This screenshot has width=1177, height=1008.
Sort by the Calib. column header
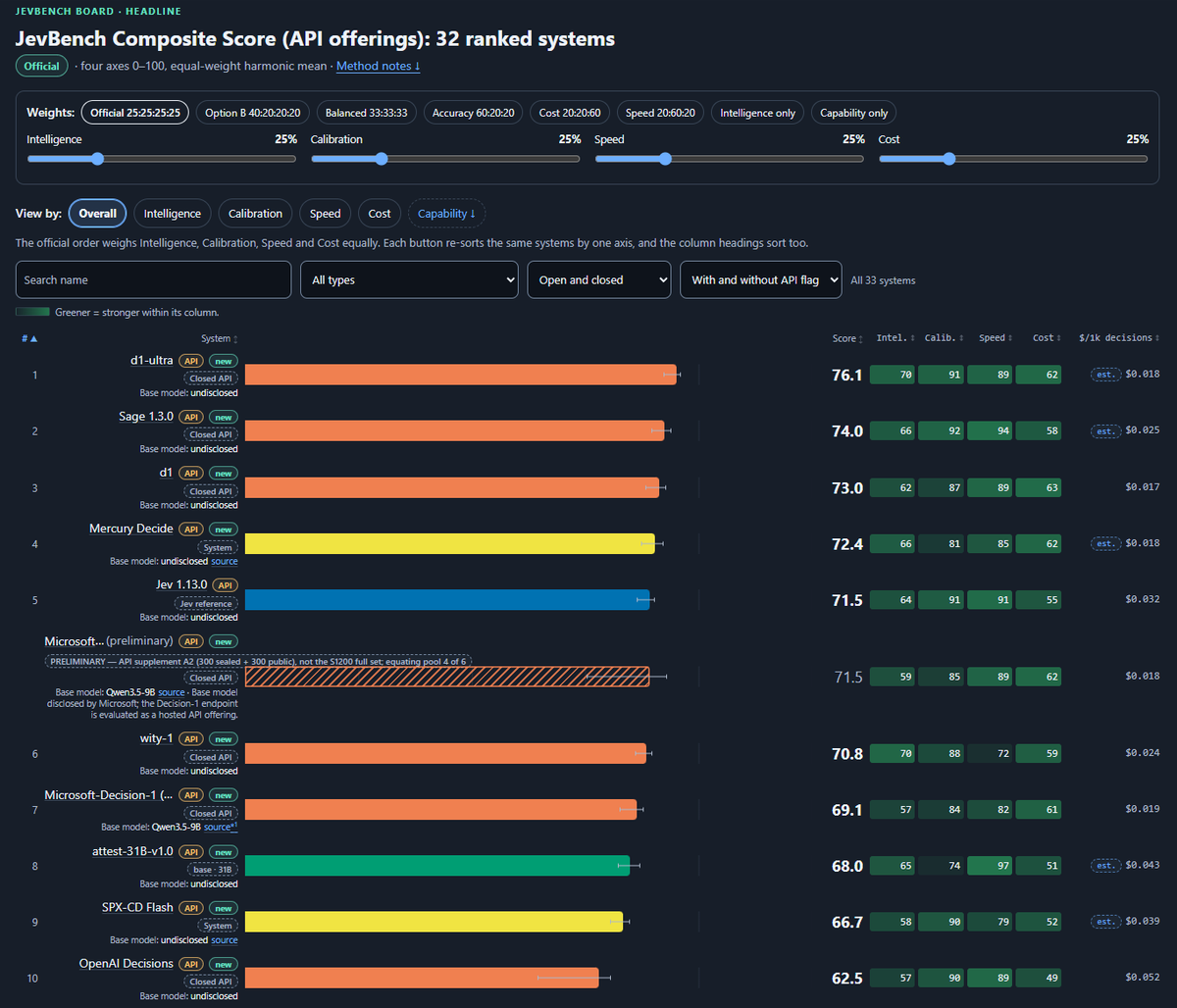[x=943, y=338]
